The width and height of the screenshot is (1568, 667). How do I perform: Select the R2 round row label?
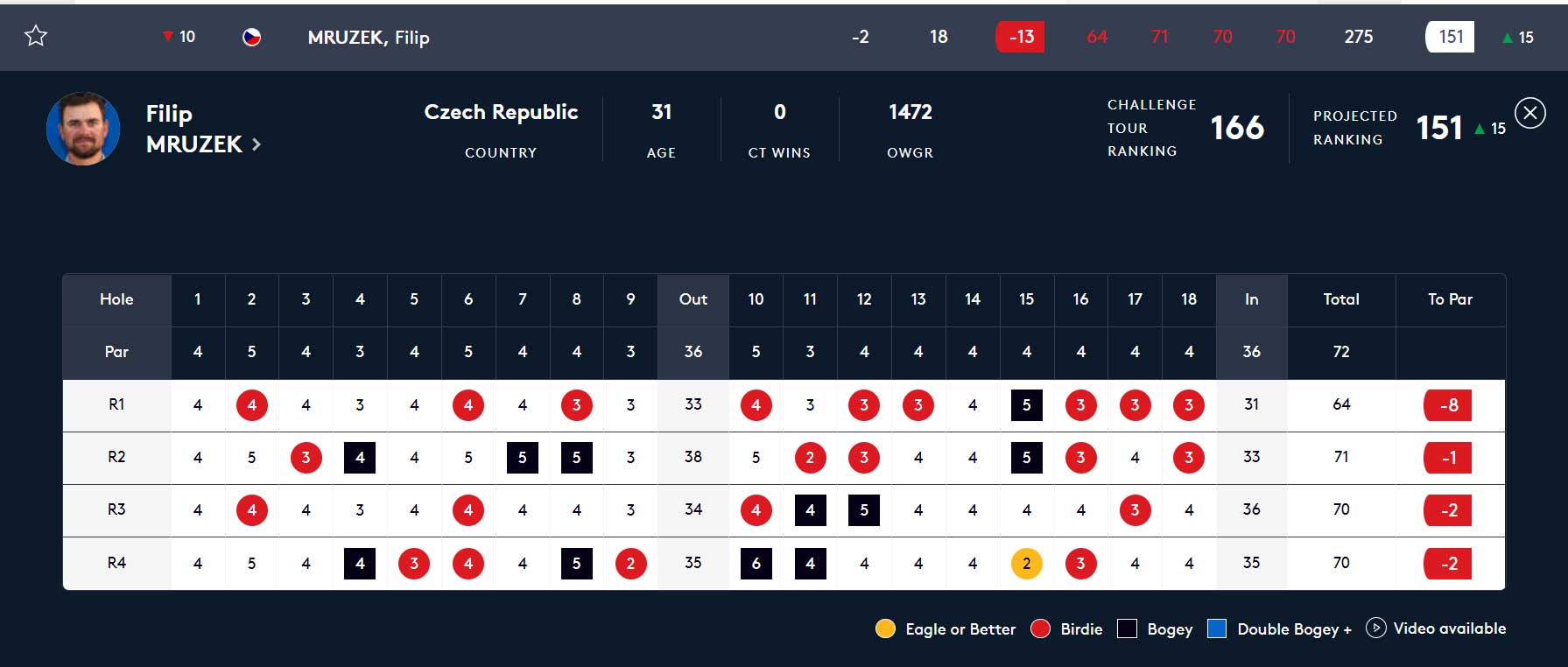coord(116,457)
